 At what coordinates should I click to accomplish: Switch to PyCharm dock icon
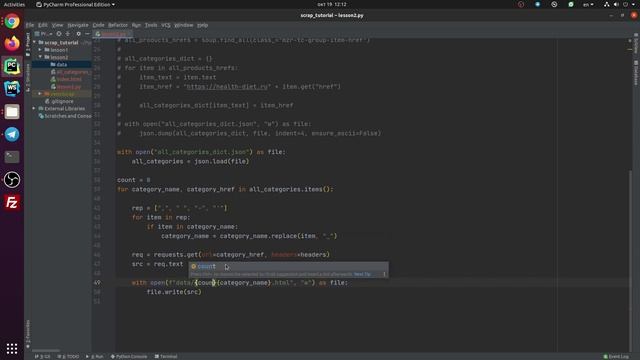pos(12,66)
